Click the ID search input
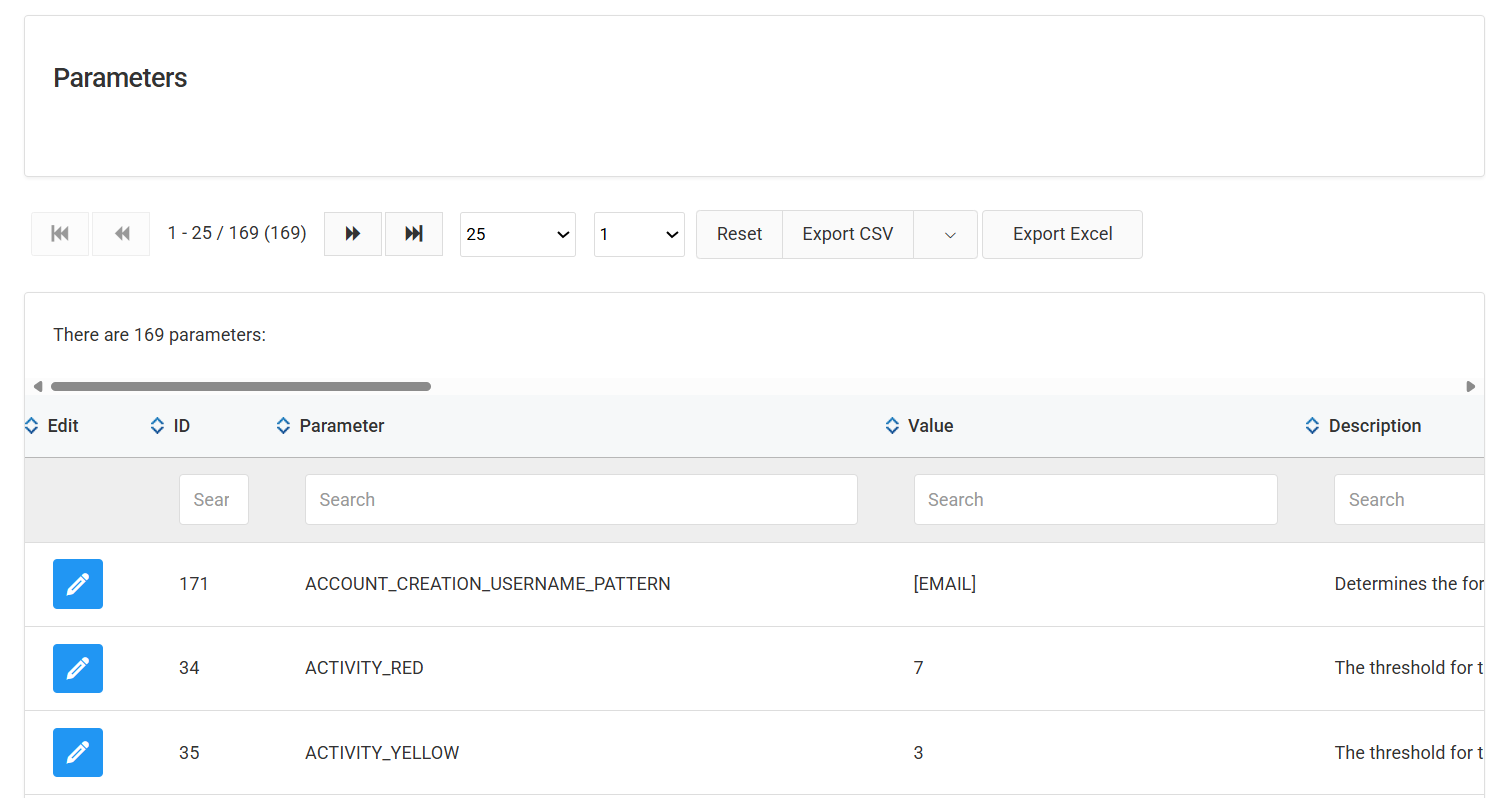Viewport: 1486px width, 798px height. (213, 500)
